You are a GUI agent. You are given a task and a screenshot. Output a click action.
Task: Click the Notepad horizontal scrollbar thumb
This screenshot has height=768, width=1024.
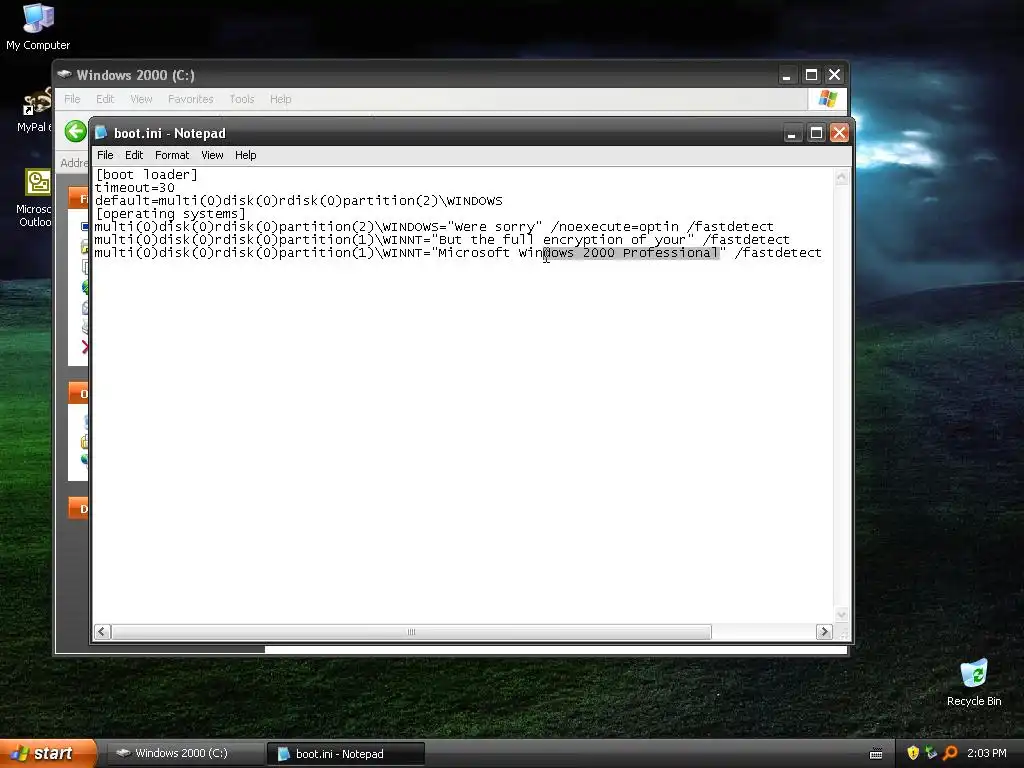411,632
